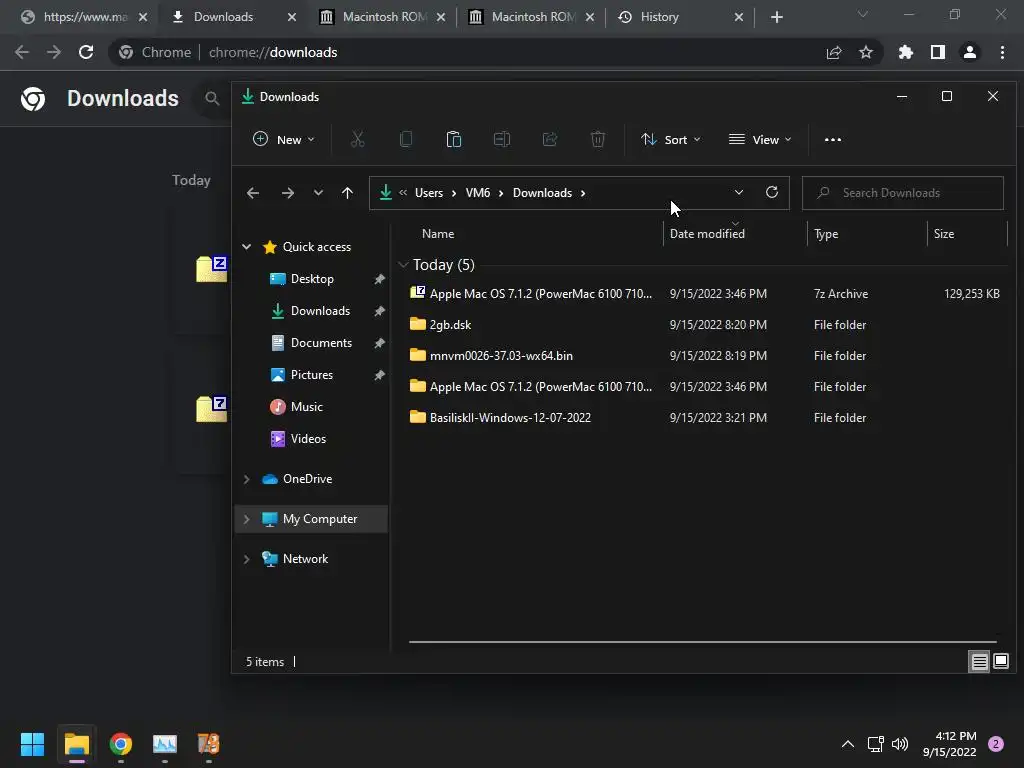The height and width of the screenshot is (768, 1024).
Task: Select the BasiliskII-Windows-12-07-2022 folder
Action: [510, 417]
